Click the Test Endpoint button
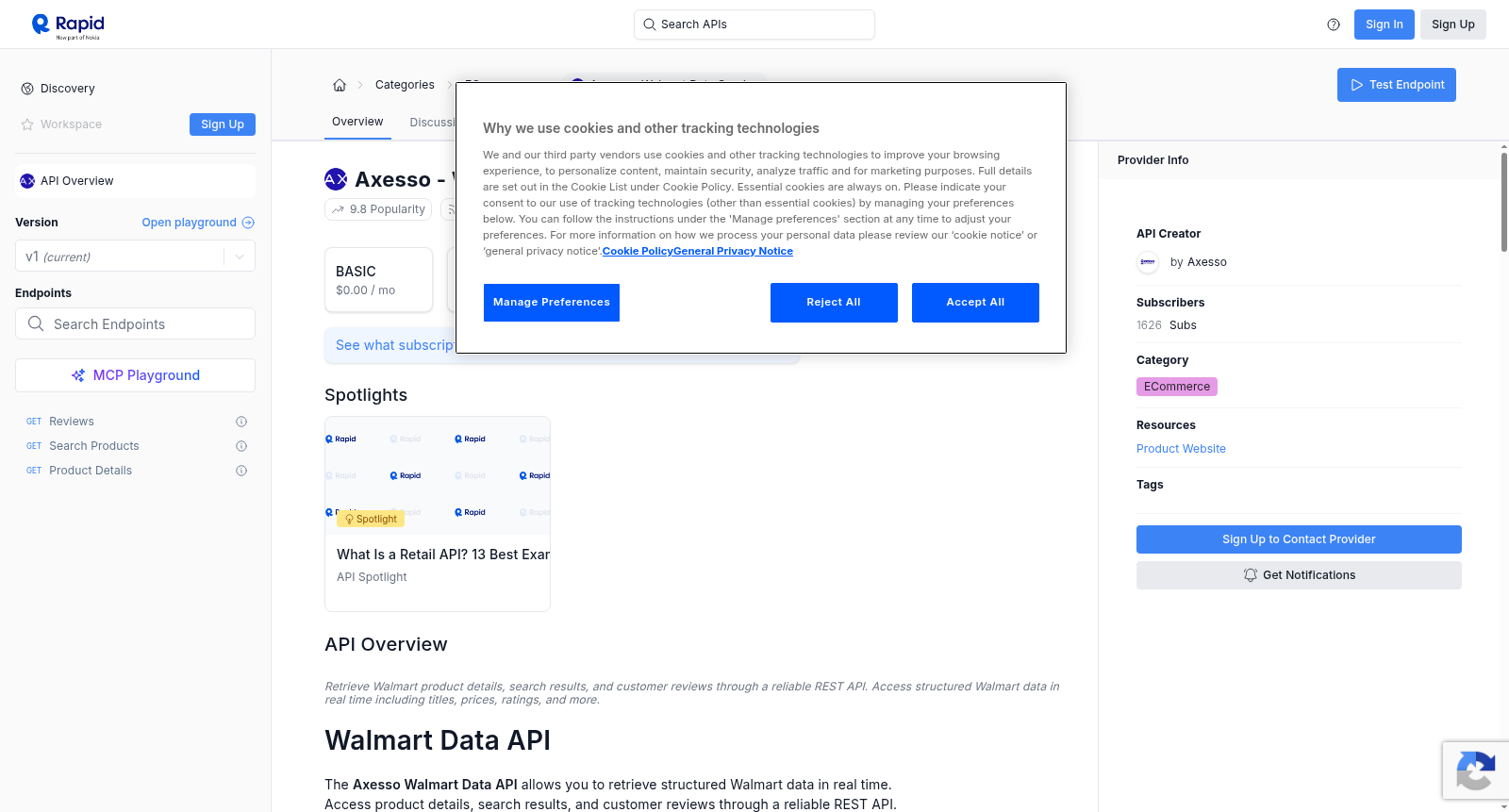Screen dimensions: 1509x812 (x=1397, y=85)
